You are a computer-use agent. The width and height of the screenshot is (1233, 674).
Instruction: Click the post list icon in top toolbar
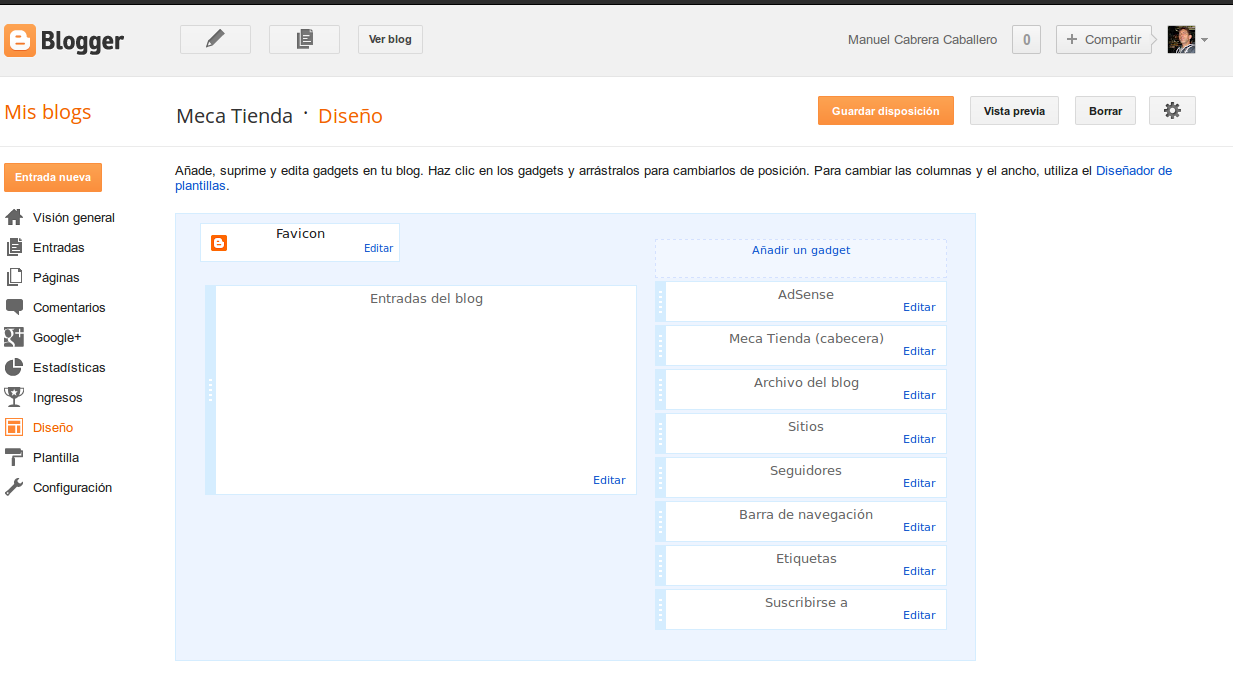[x=304, y=39]
